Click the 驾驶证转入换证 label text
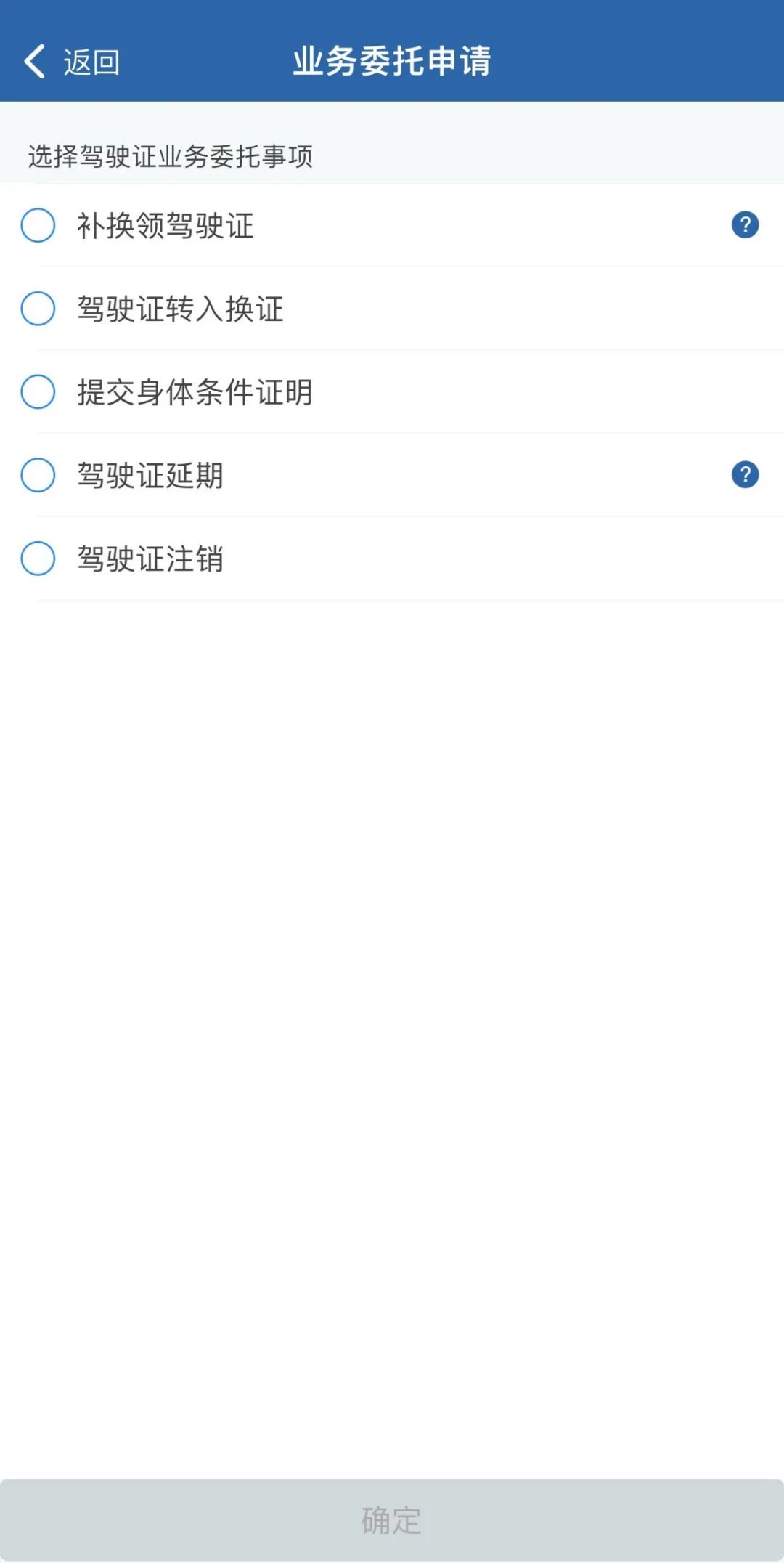The image size is (784, 1563). 180,309
